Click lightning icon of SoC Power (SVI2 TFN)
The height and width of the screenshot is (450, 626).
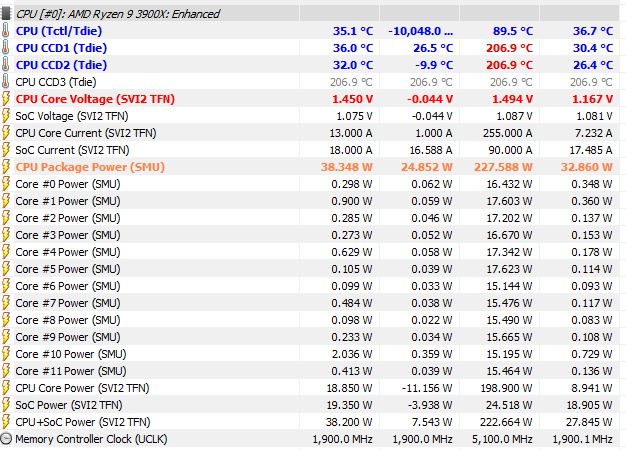tap(6, 405)
